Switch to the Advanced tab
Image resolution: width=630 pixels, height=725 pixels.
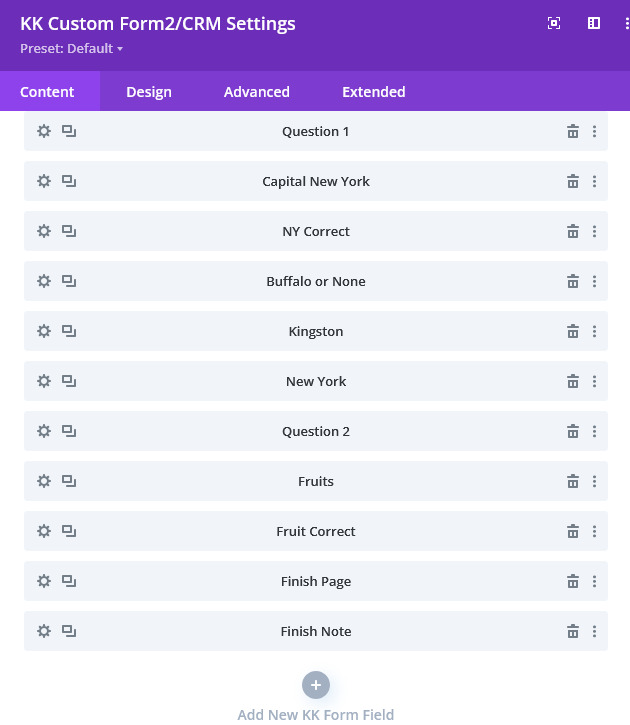coord(257,92)
